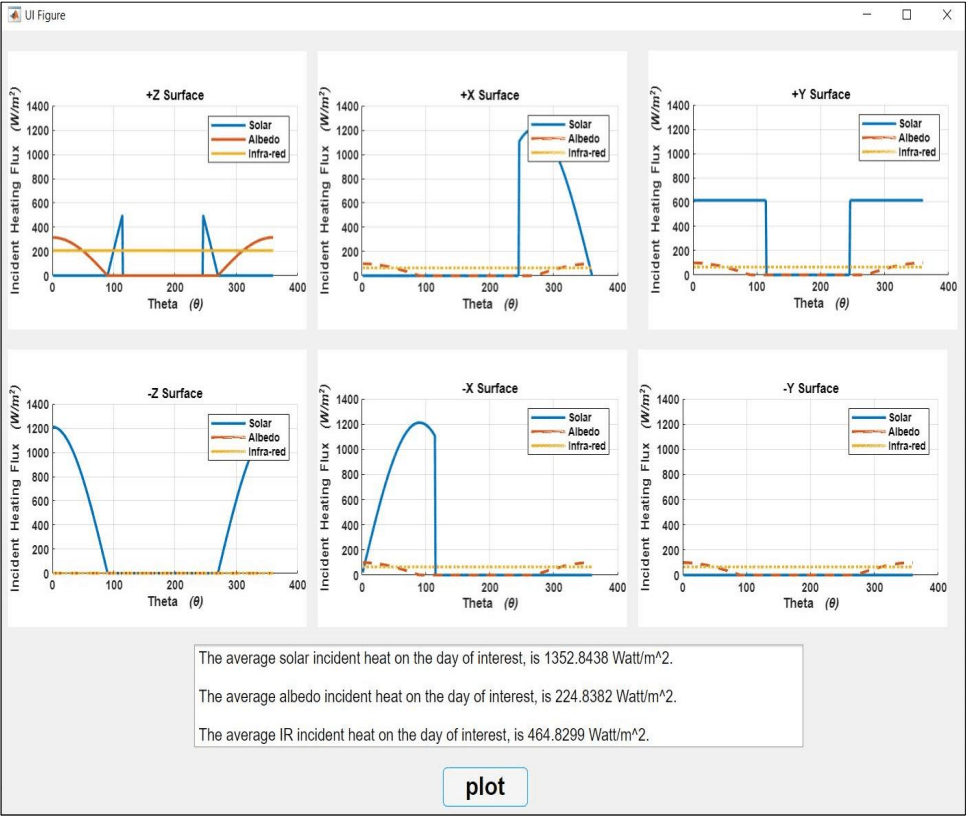The width and height of the screenshot is (968, 816).
Task: Maximize the UI Figure window
Action: point(907,15)
